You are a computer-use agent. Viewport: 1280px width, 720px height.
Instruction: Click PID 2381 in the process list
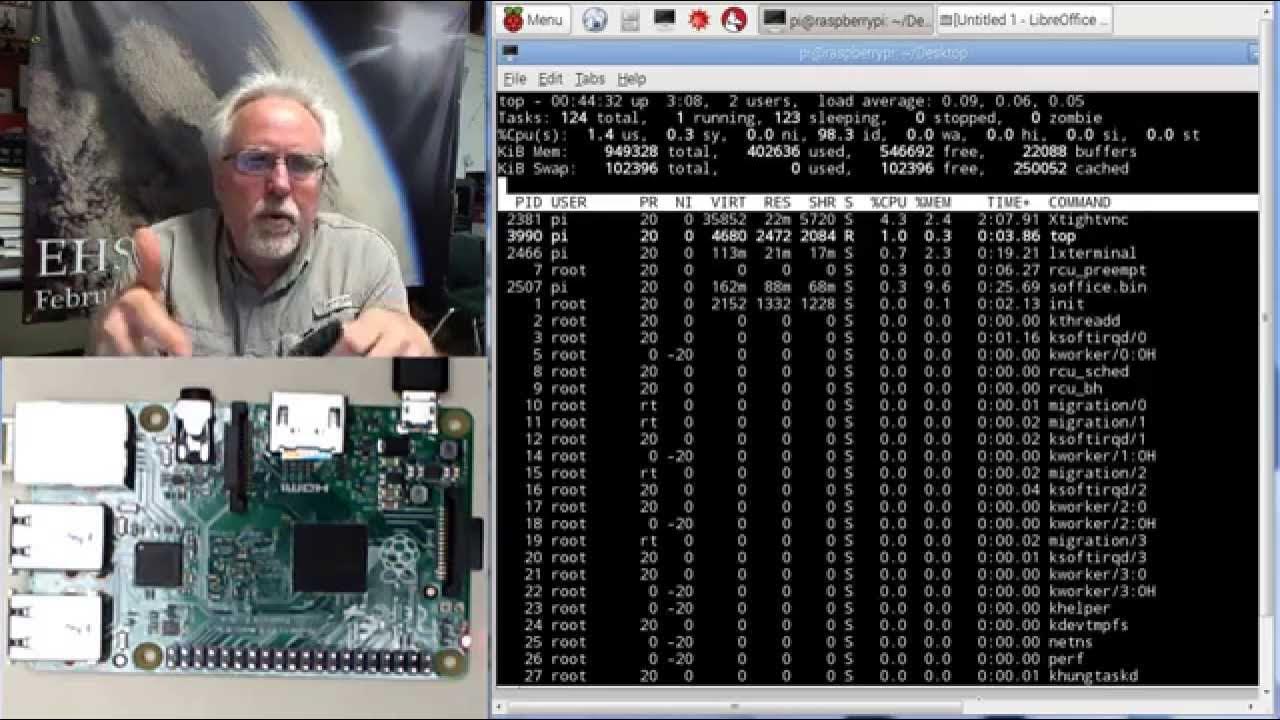(x=524, y=219)
